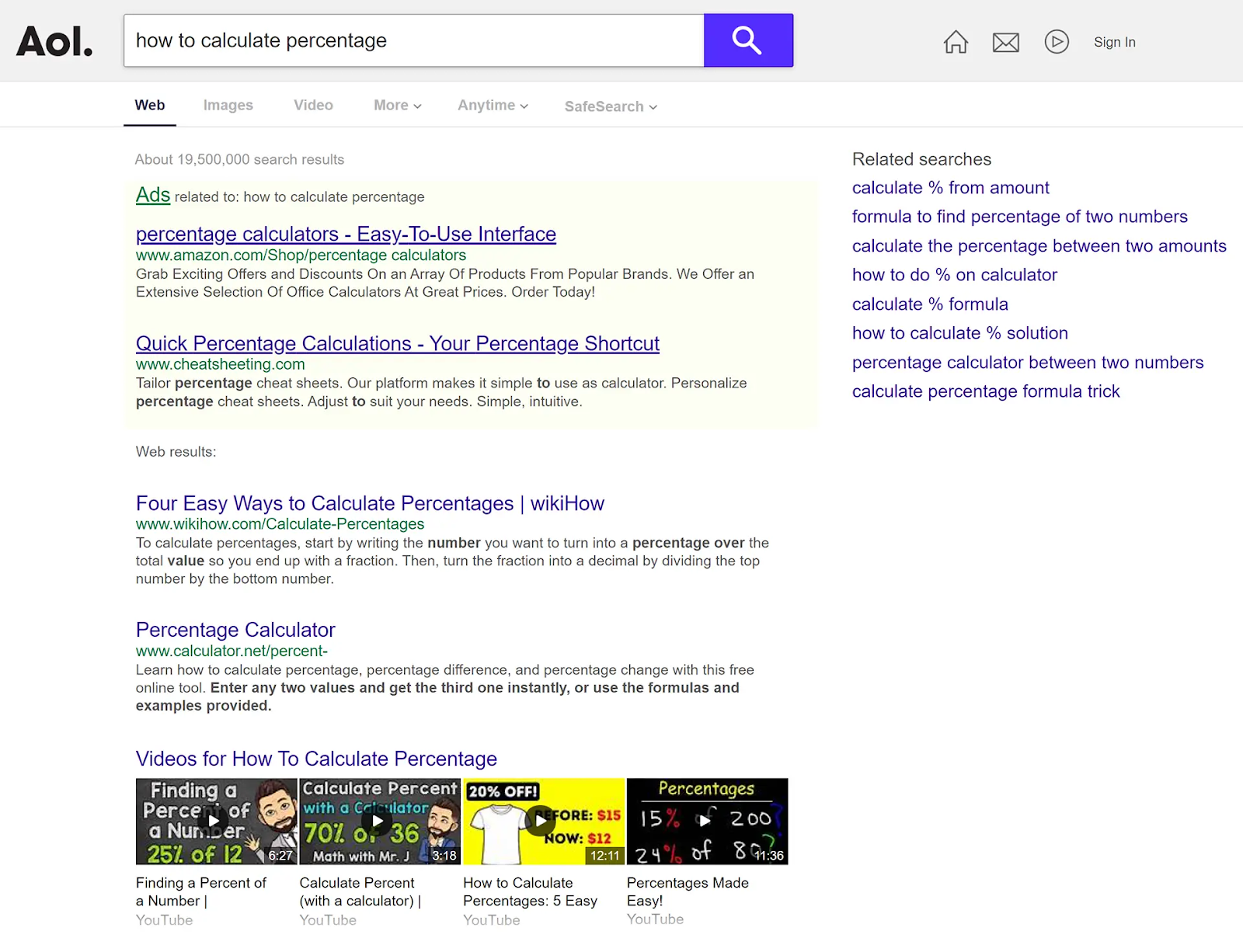This screenshot has height=952, width=1243.
Task: Click 'About 19,500,000 search results' text
Action: 239,159
